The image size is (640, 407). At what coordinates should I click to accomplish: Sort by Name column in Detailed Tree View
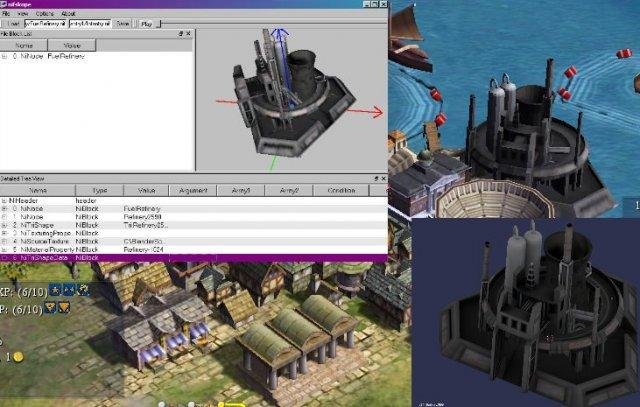coord(38,190)
